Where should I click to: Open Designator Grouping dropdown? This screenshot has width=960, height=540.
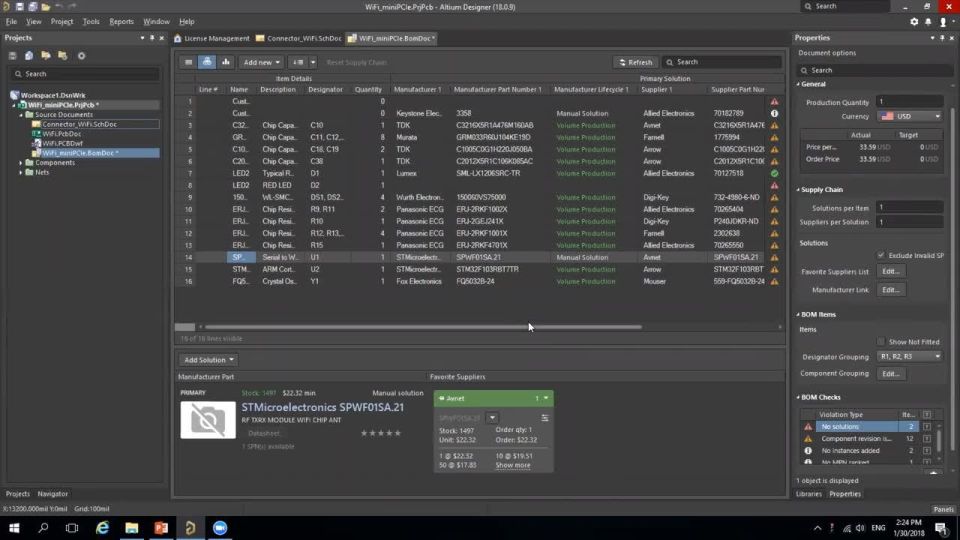click(909, 356)
